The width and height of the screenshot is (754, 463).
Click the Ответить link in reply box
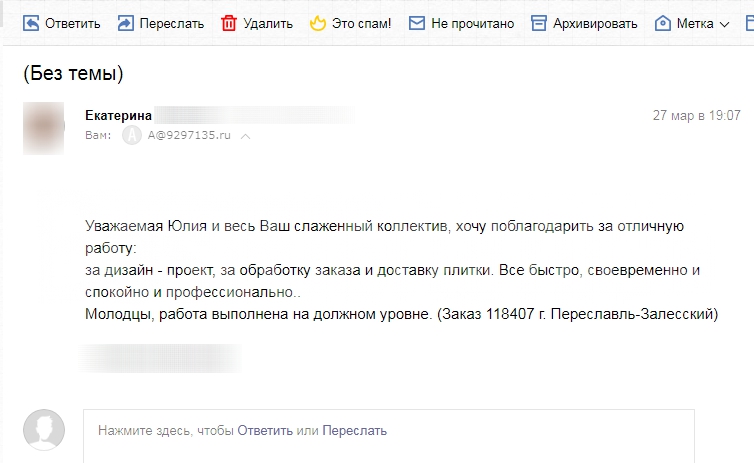[265, 430]
